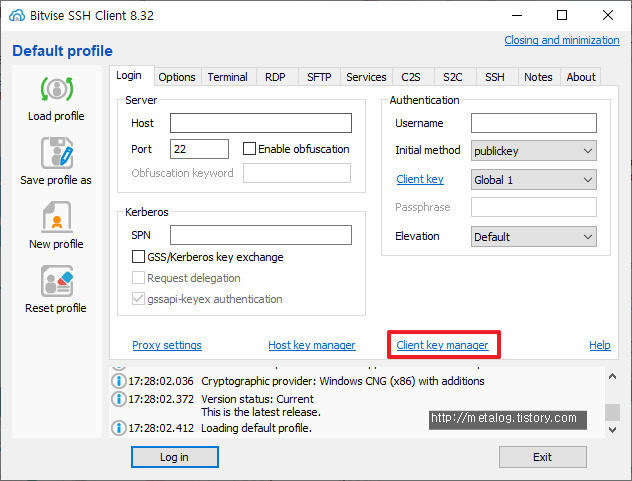Click the Load profile icon
This screenshot has width=632, height=481.
57,89
